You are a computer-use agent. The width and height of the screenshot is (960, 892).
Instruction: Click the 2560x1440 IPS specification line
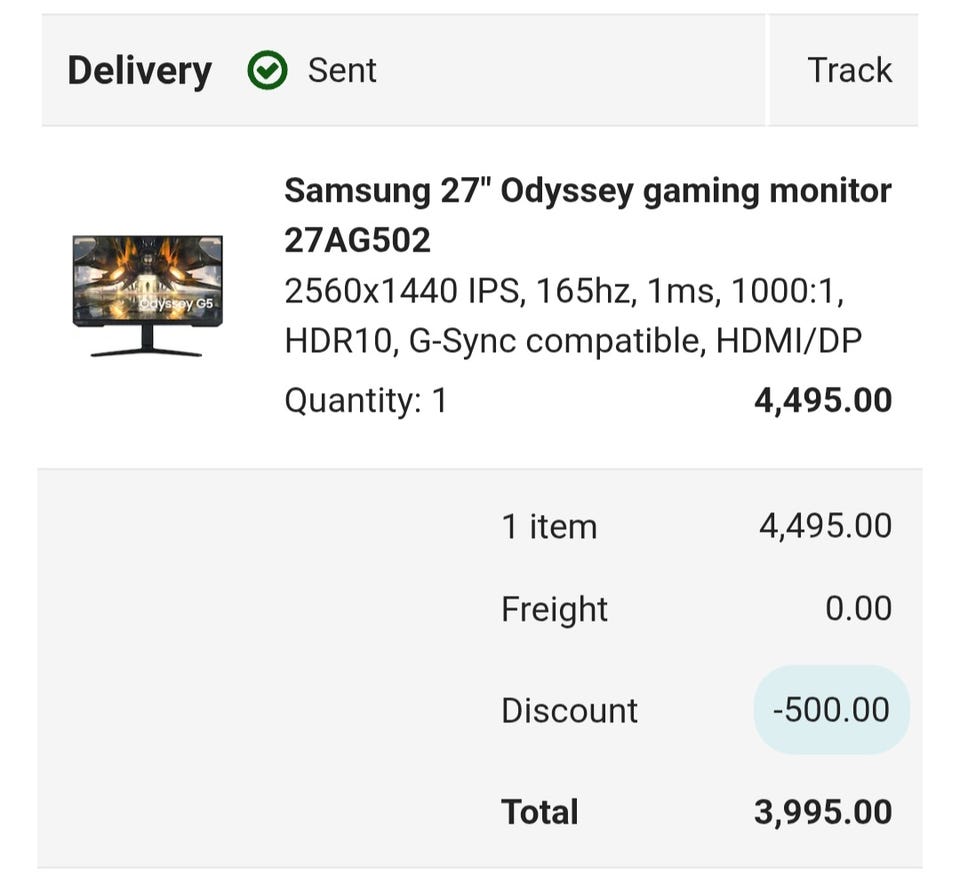pyautogui.click(x=564, y=291)
